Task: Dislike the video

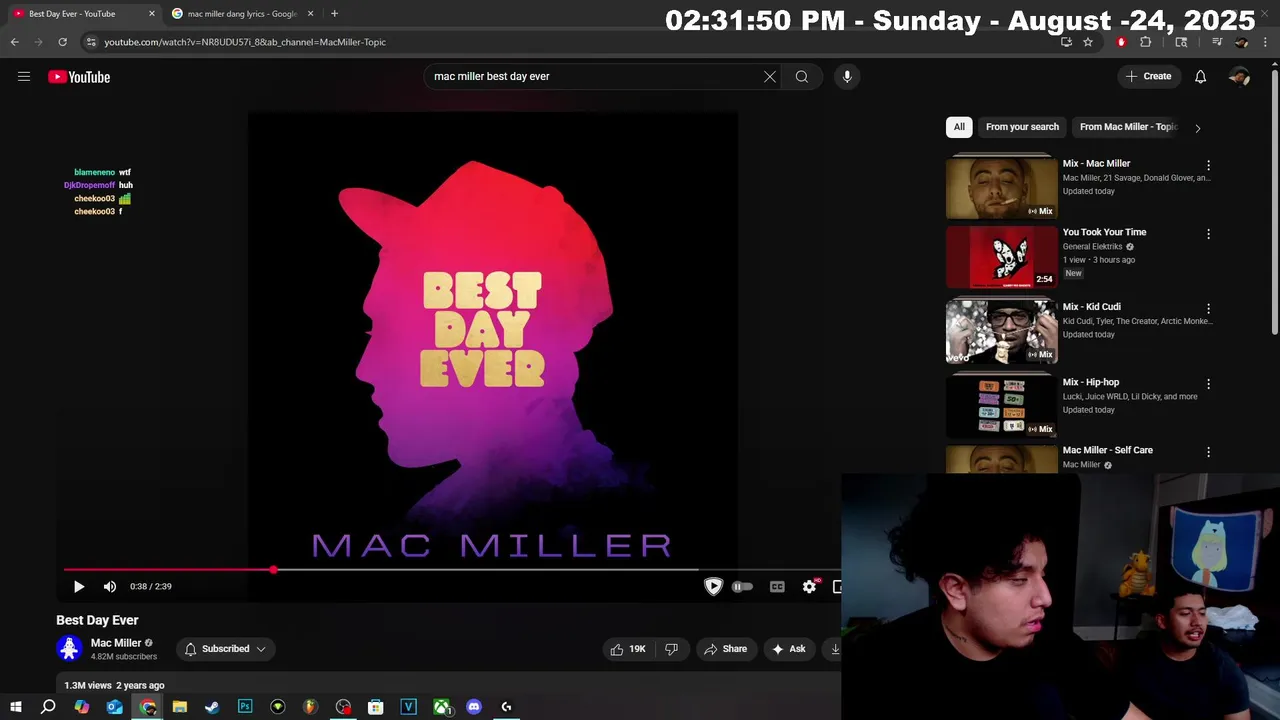Action: tap(671, 649)
